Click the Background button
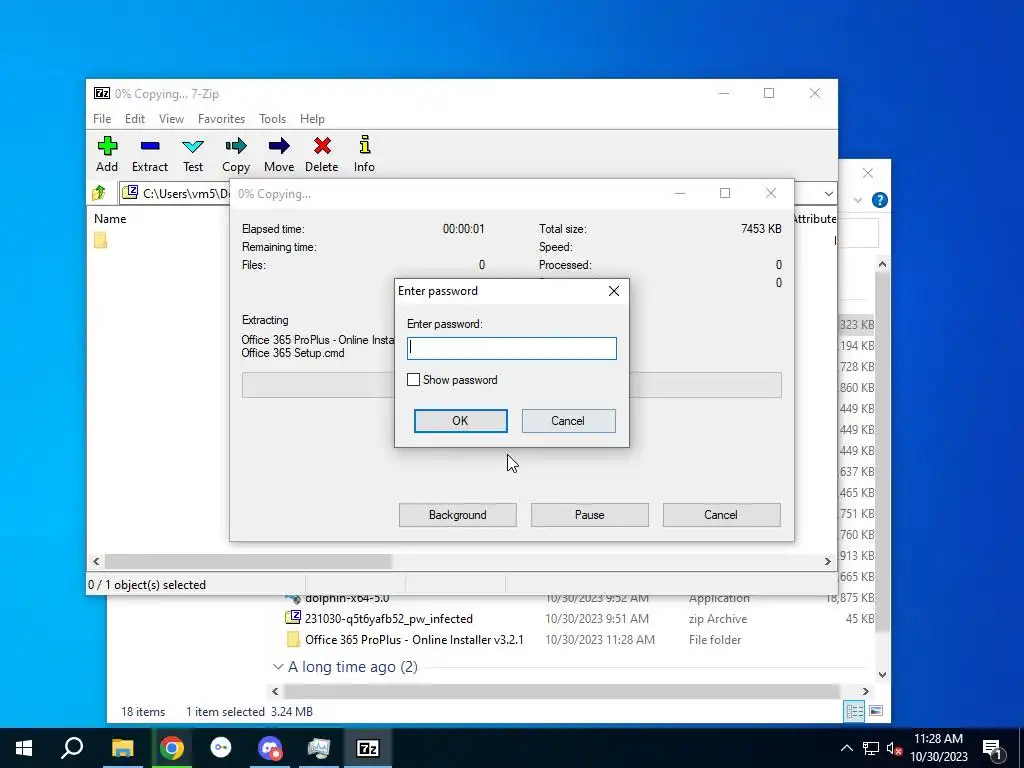The image size is (1024, 768). (458, 515)
